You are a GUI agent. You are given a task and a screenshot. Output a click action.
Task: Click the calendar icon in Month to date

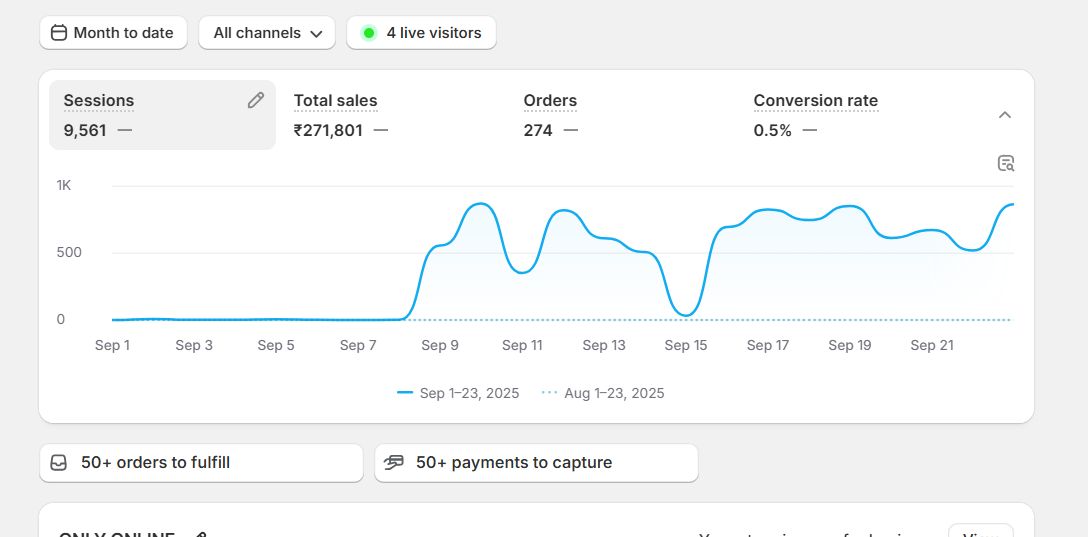coord(59,33)
